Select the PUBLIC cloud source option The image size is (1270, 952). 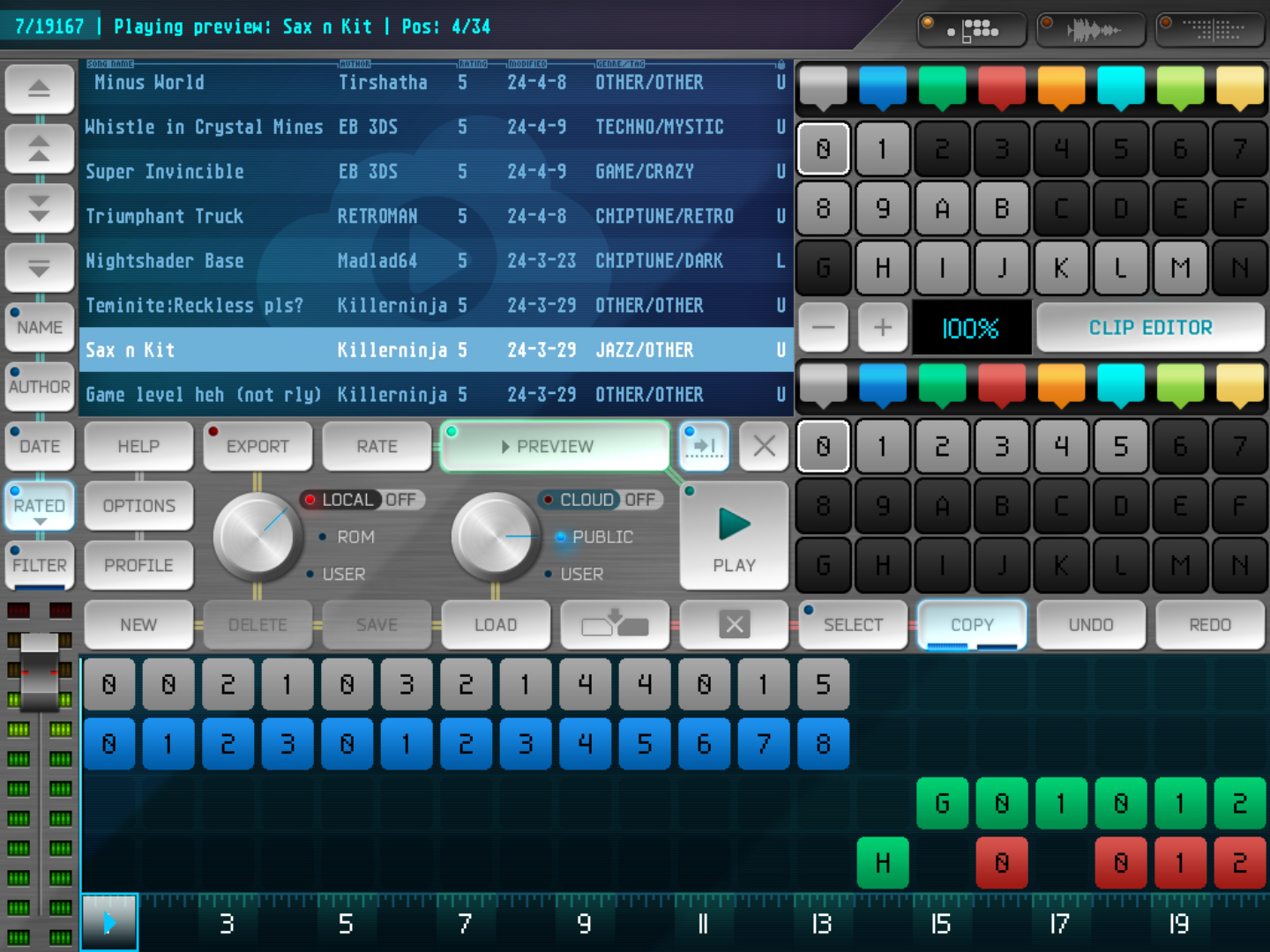click(600, 537)
